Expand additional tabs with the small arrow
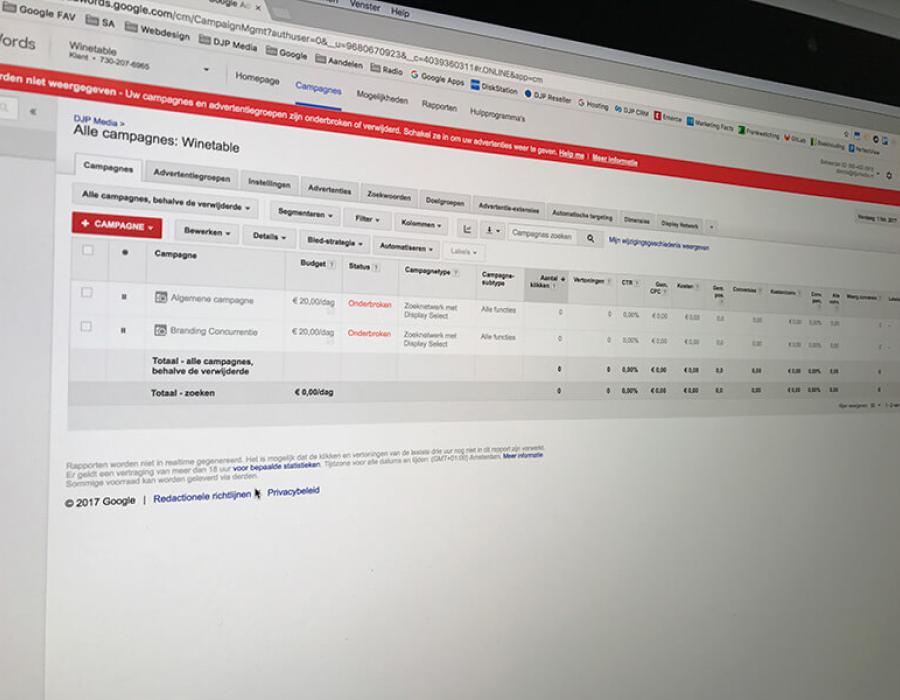This screenshot has height=700, width=900. click(x=712, y=227)
